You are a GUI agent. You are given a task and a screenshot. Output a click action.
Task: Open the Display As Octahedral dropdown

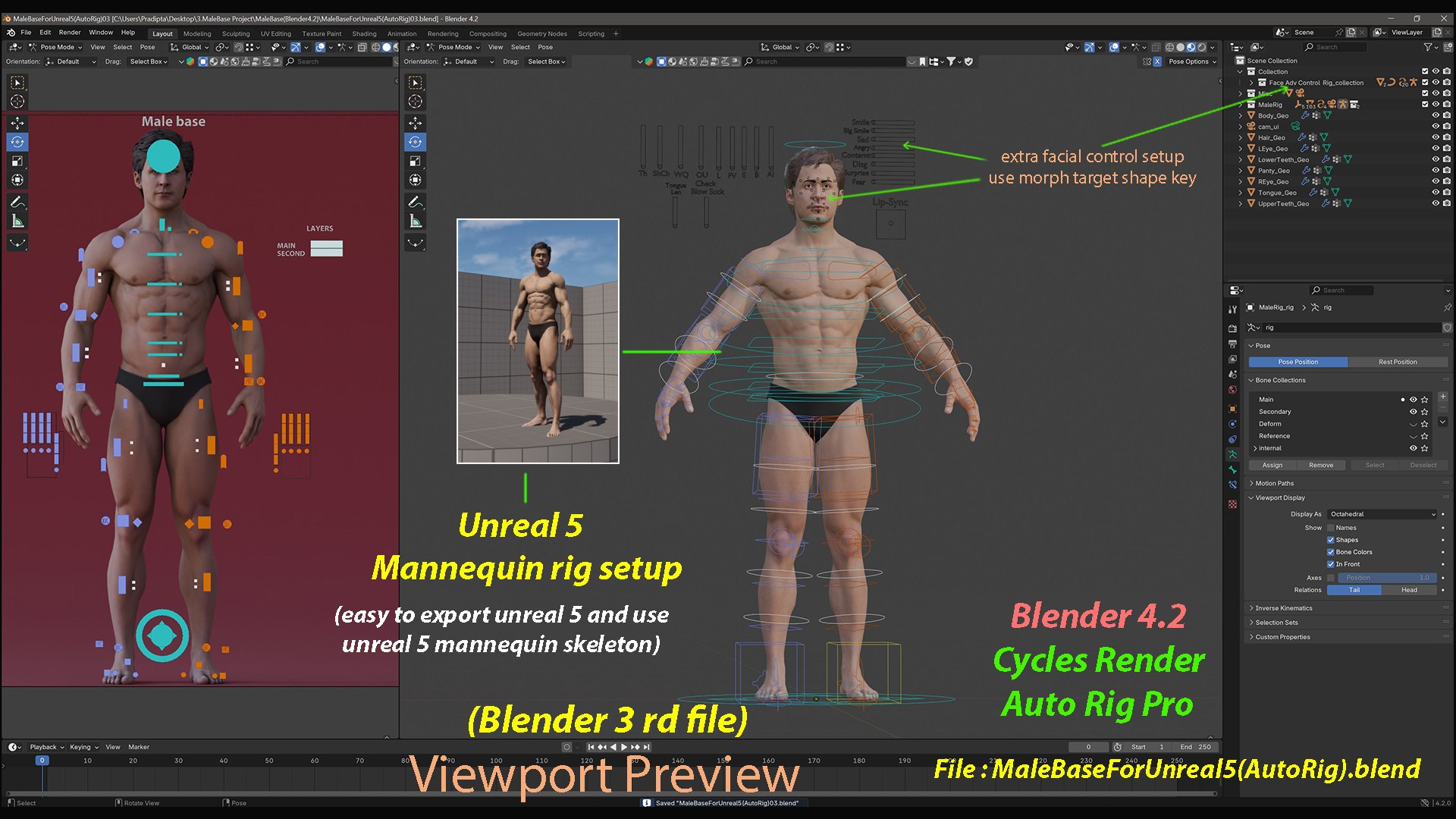[1382, 514]
